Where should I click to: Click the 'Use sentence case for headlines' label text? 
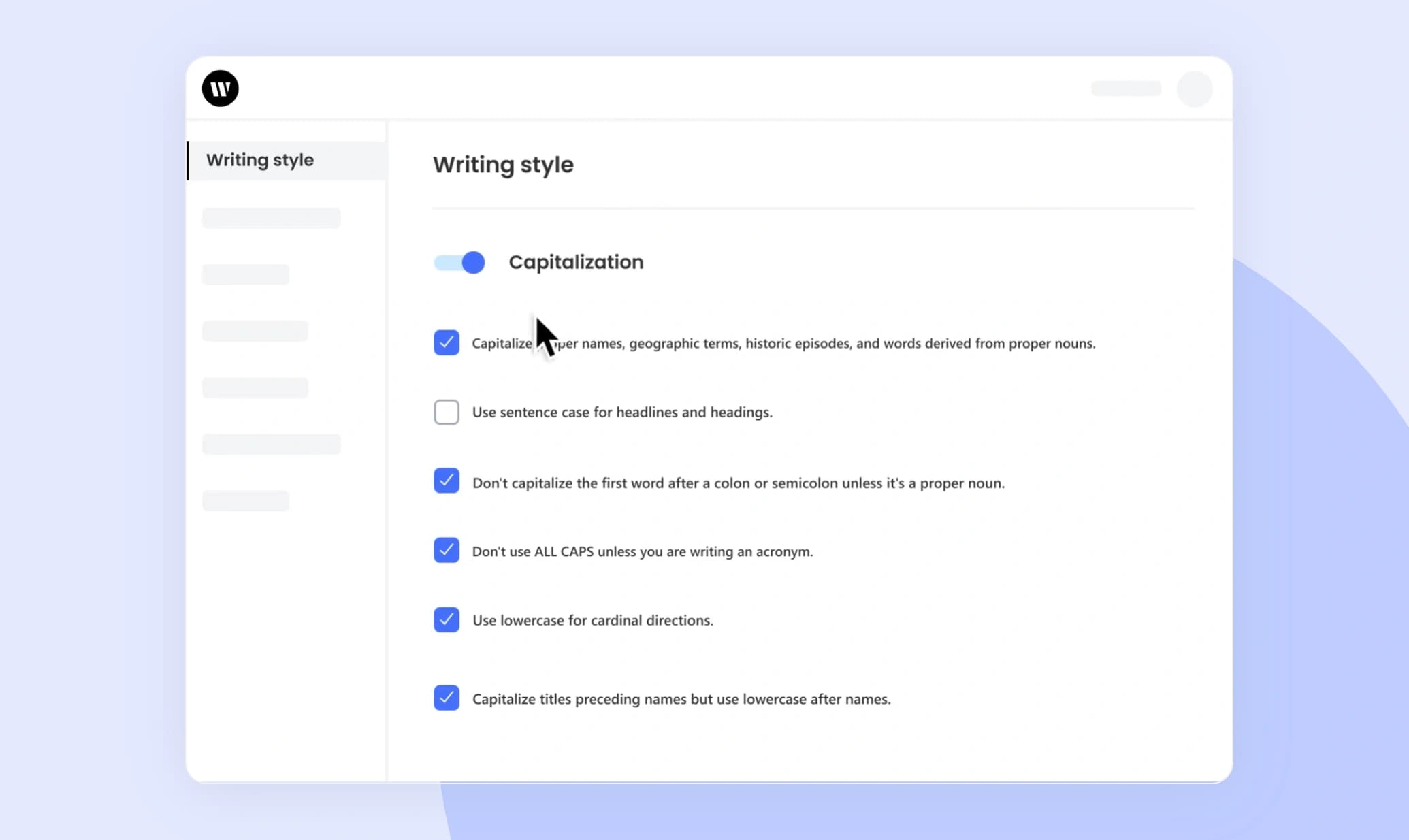622,412
